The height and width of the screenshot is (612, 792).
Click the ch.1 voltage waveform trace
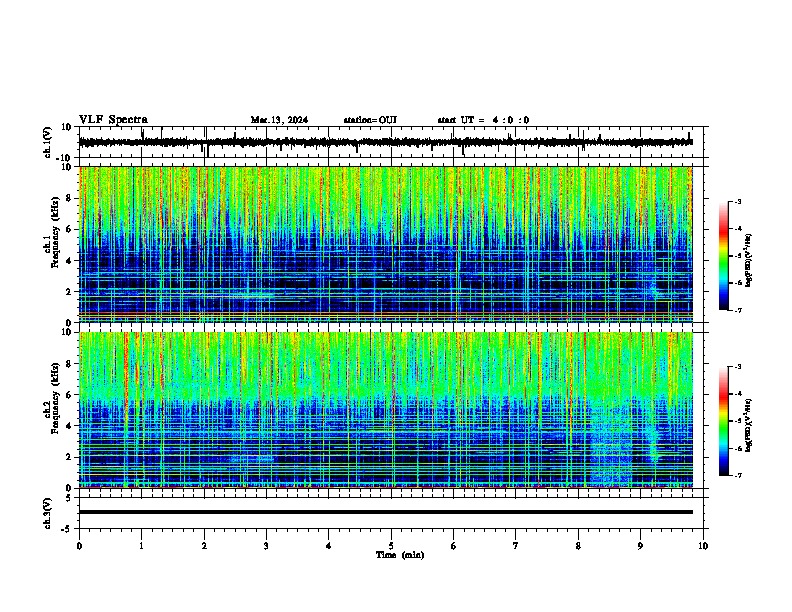(385, 142)
